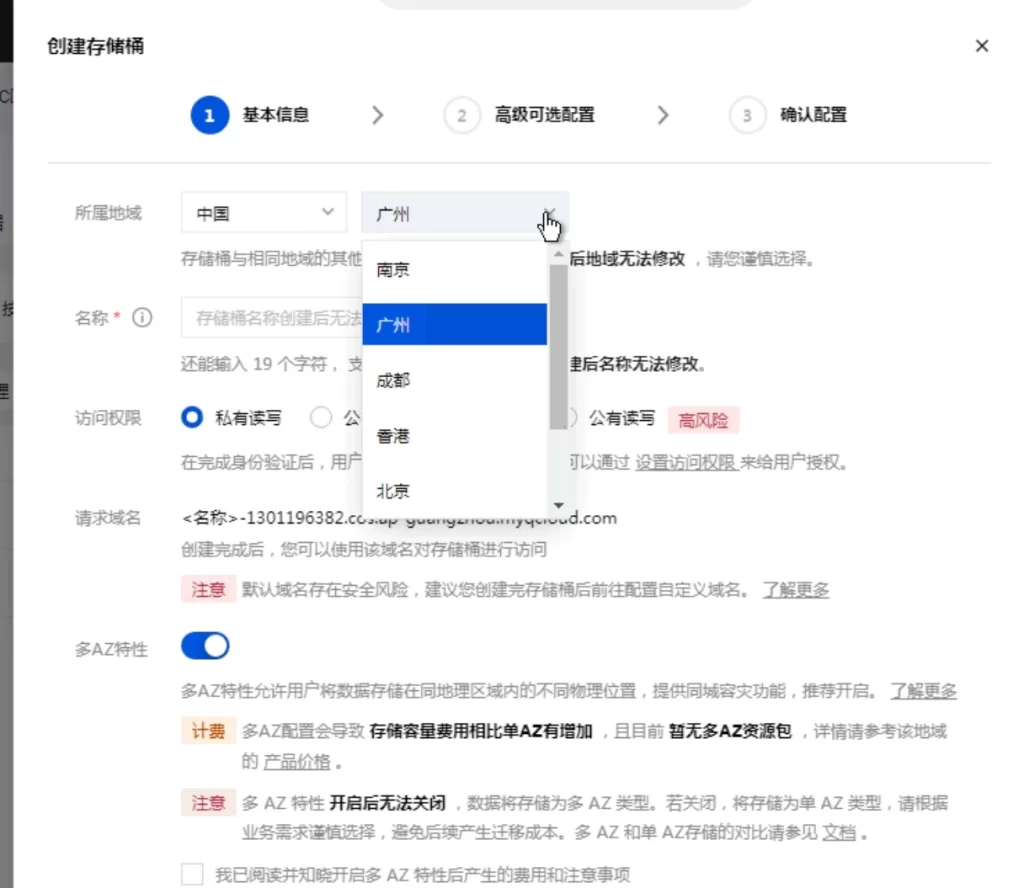Click the down arrow at bottom of region list
Screen dimensions: 1024x888
coord(559,506)
